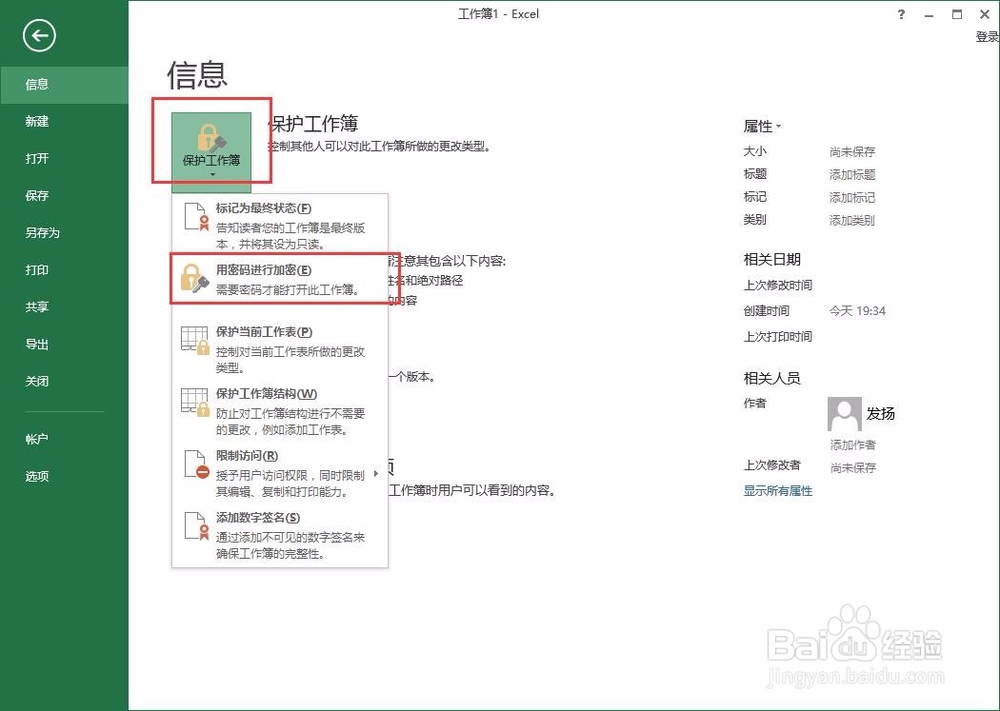Select 标记为最终状态 option

(x=280, y=225)
